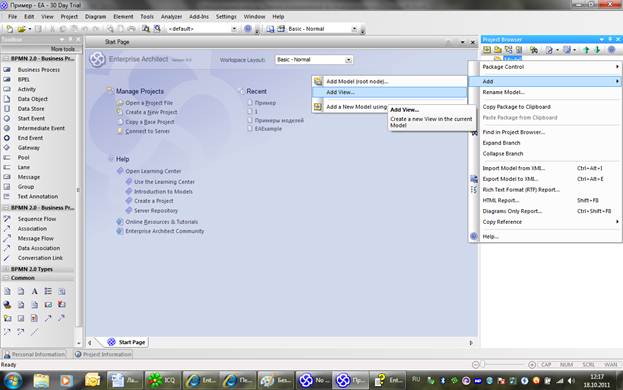Click the zoom out minus button
623x390 pixels.
pyautogui.click(x=476, y=365)
